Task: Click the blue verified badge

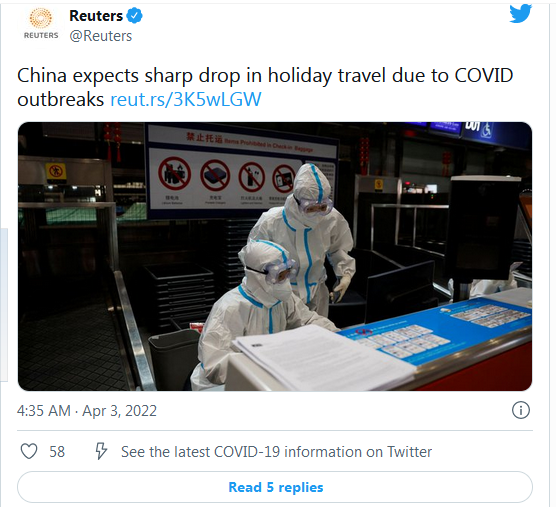Action: tap(135, 16)
